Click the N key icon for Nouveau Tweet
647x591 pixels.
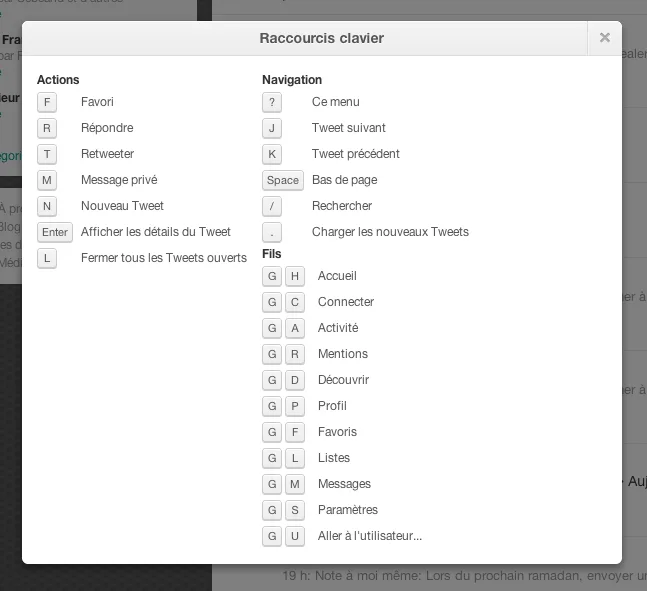coord(47,206)
